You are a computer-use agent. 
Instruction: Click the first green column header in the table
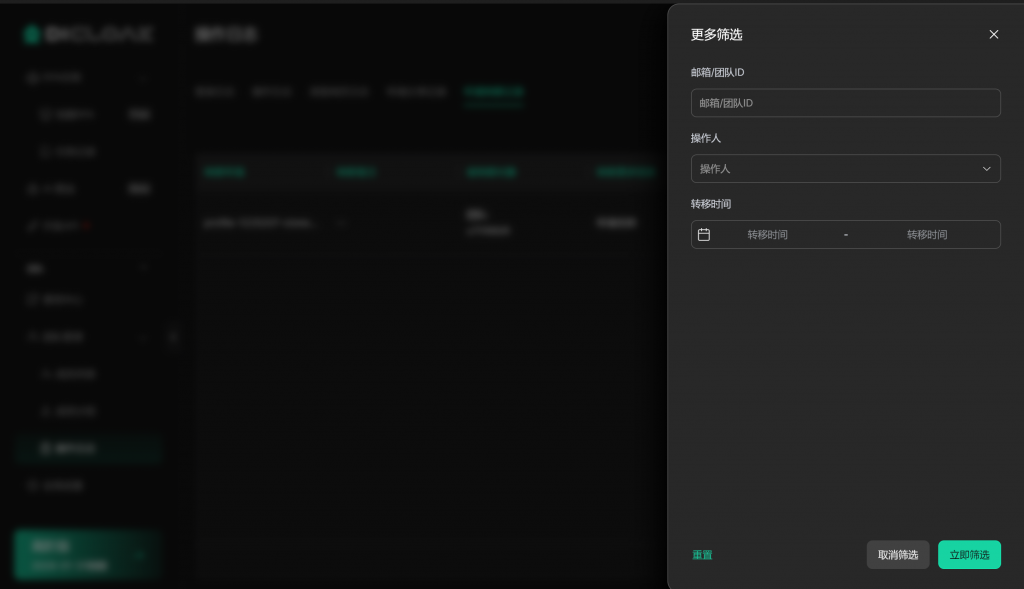(x=225, y=172)
